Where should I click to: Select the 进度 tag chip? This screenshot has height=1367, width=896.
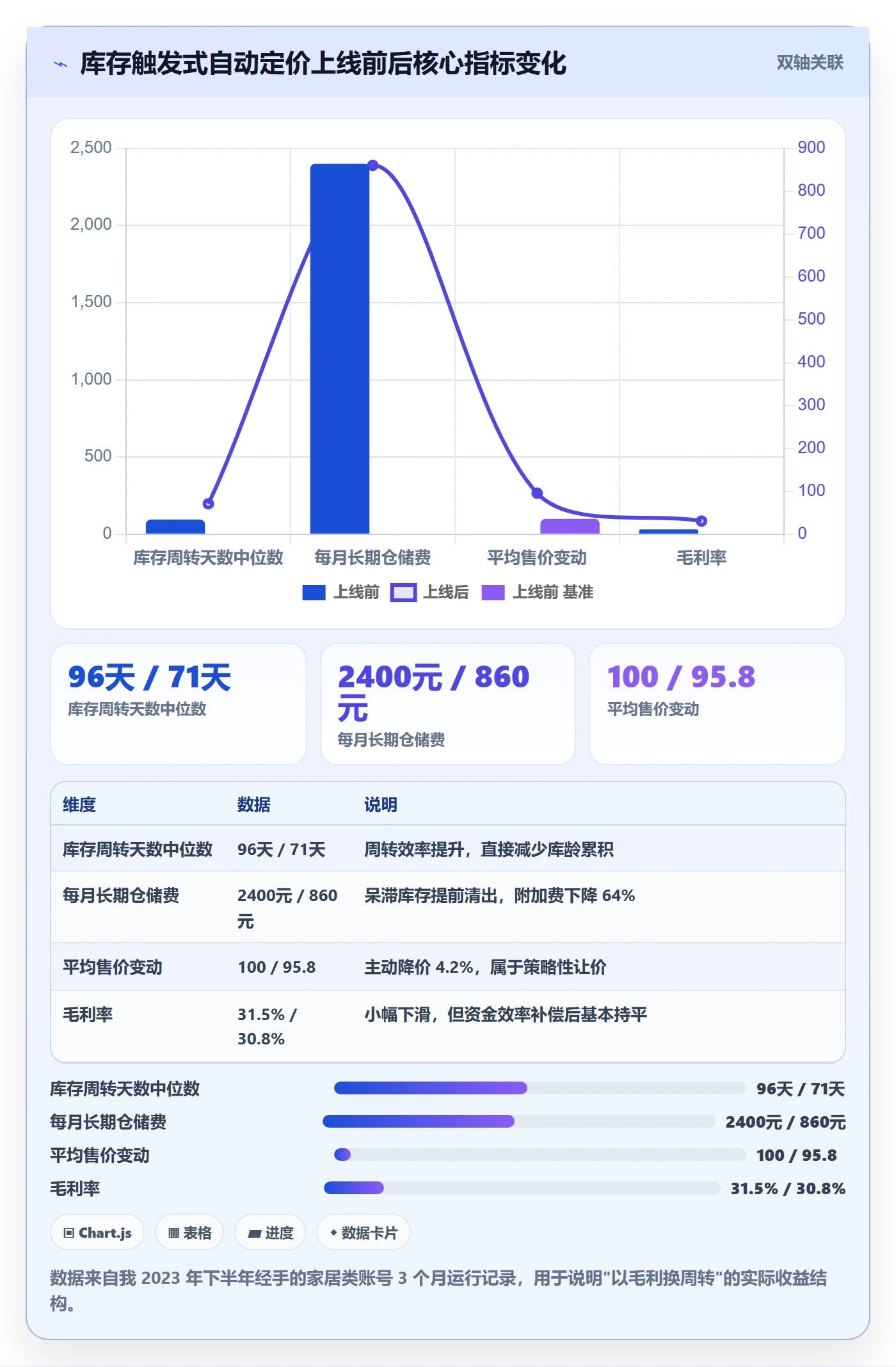270,1233
